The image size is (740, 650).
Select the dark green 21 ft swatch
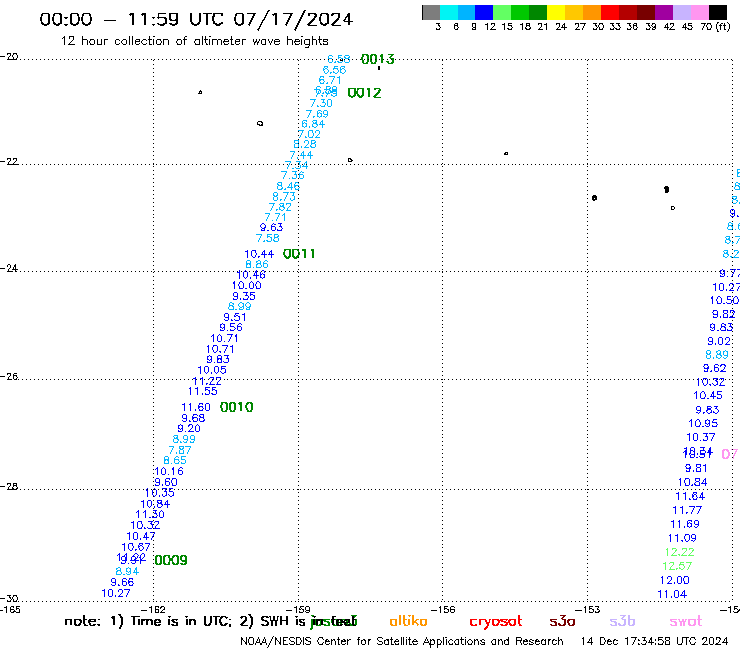click(x=538, y=12)
